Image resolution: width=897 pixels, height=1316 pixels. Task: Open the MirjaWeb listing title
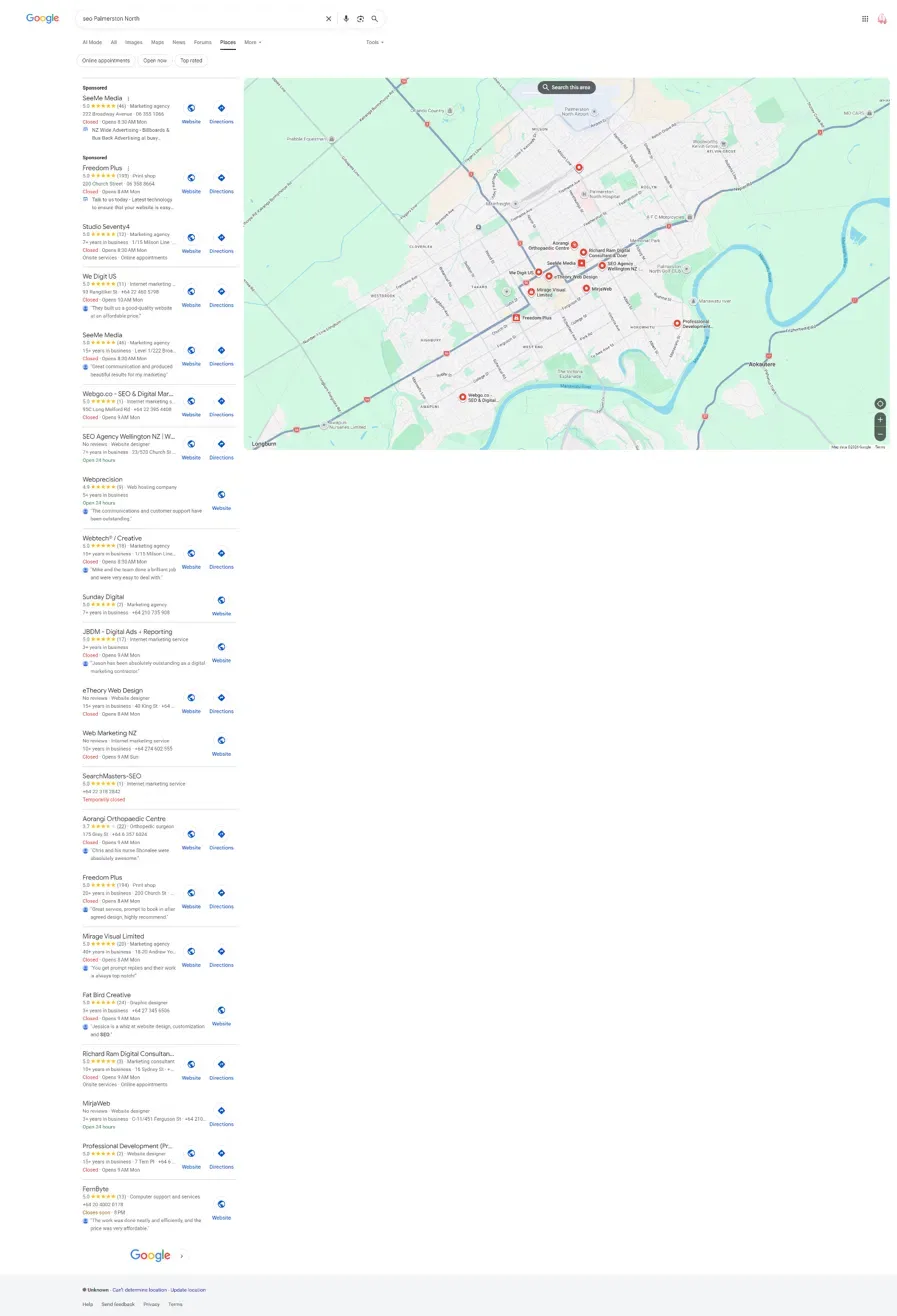coord(96,1103)
